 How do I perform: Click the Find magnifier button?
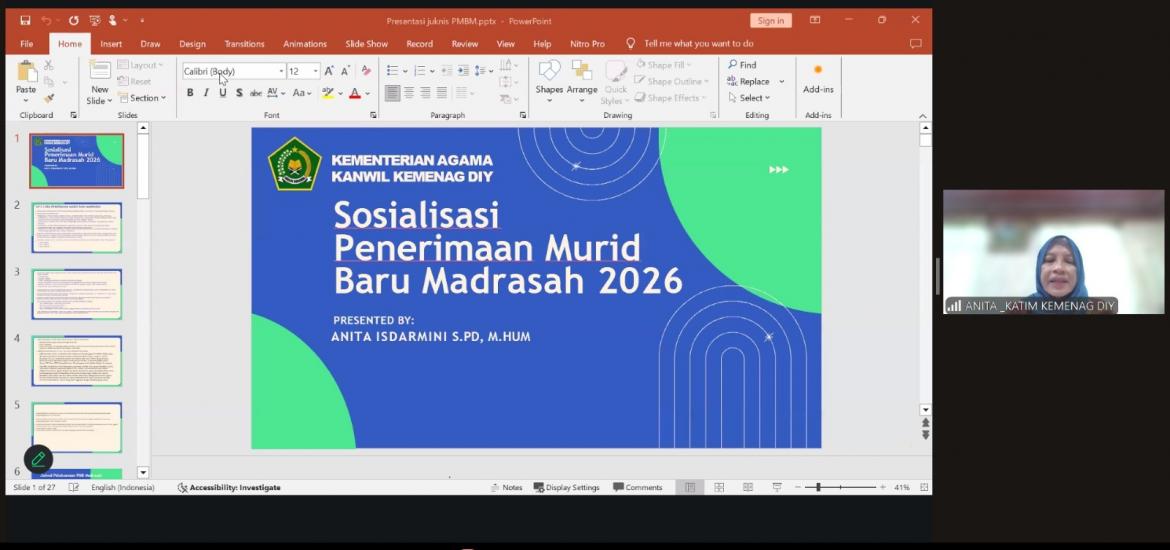tap(742, 65)
